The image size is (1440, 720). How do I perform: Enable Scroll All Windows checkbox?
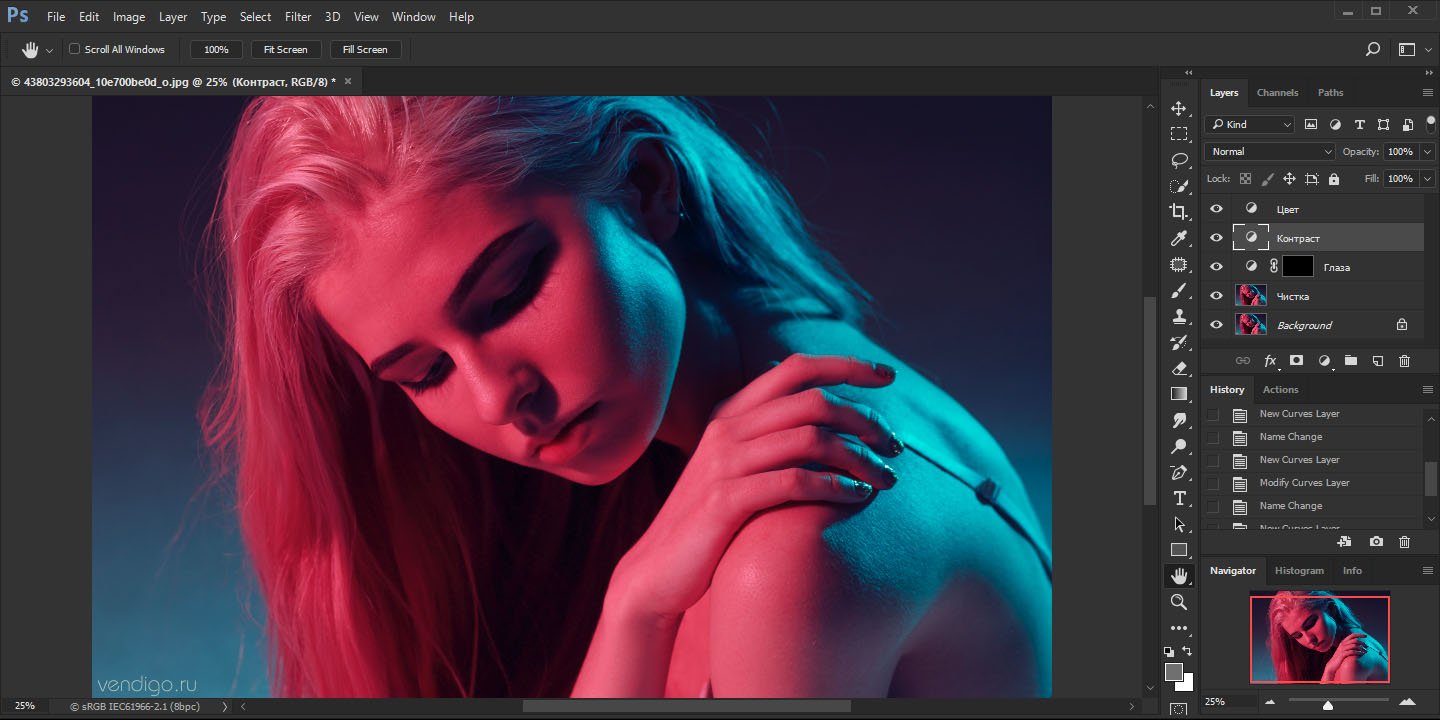point(74,49)
